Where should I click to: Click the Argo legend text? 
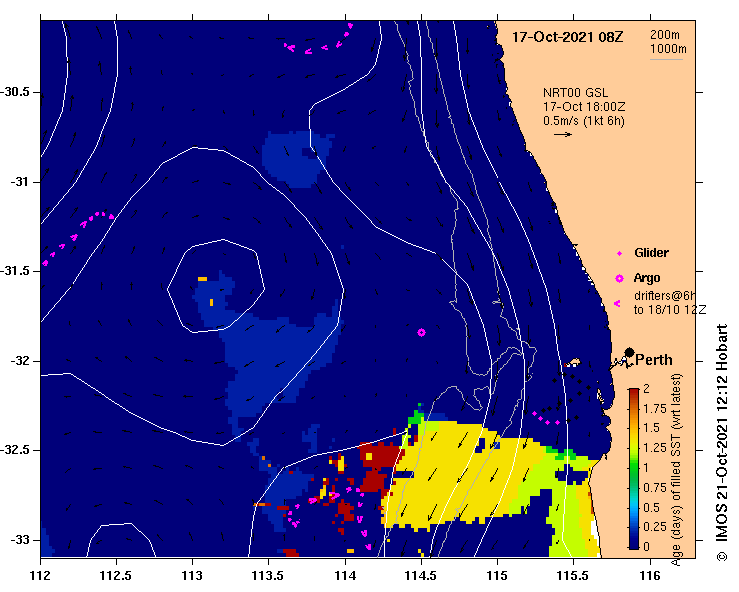647,278
